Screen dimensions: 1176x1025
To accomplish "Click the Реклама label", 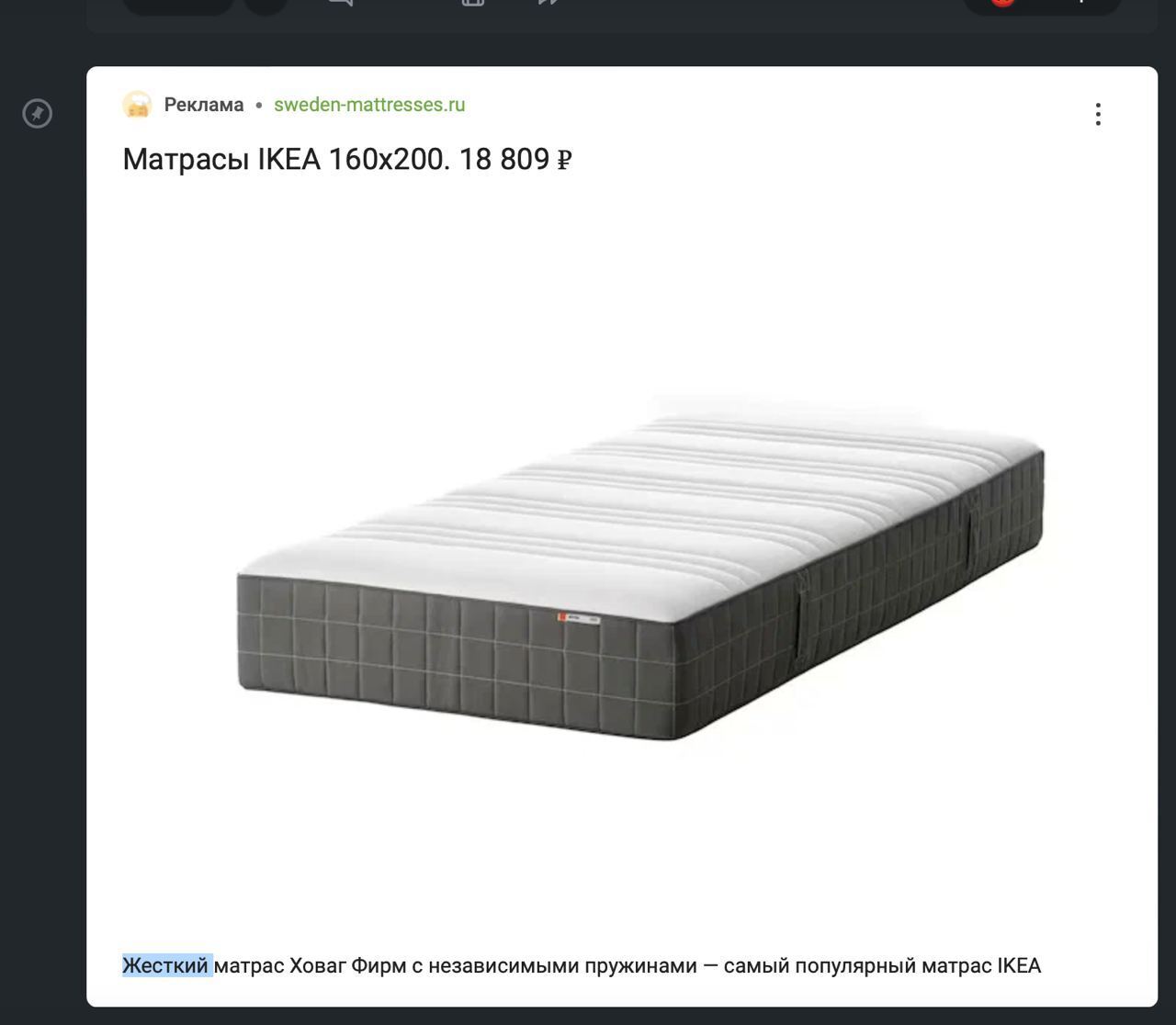I will [x=204, y=105].
